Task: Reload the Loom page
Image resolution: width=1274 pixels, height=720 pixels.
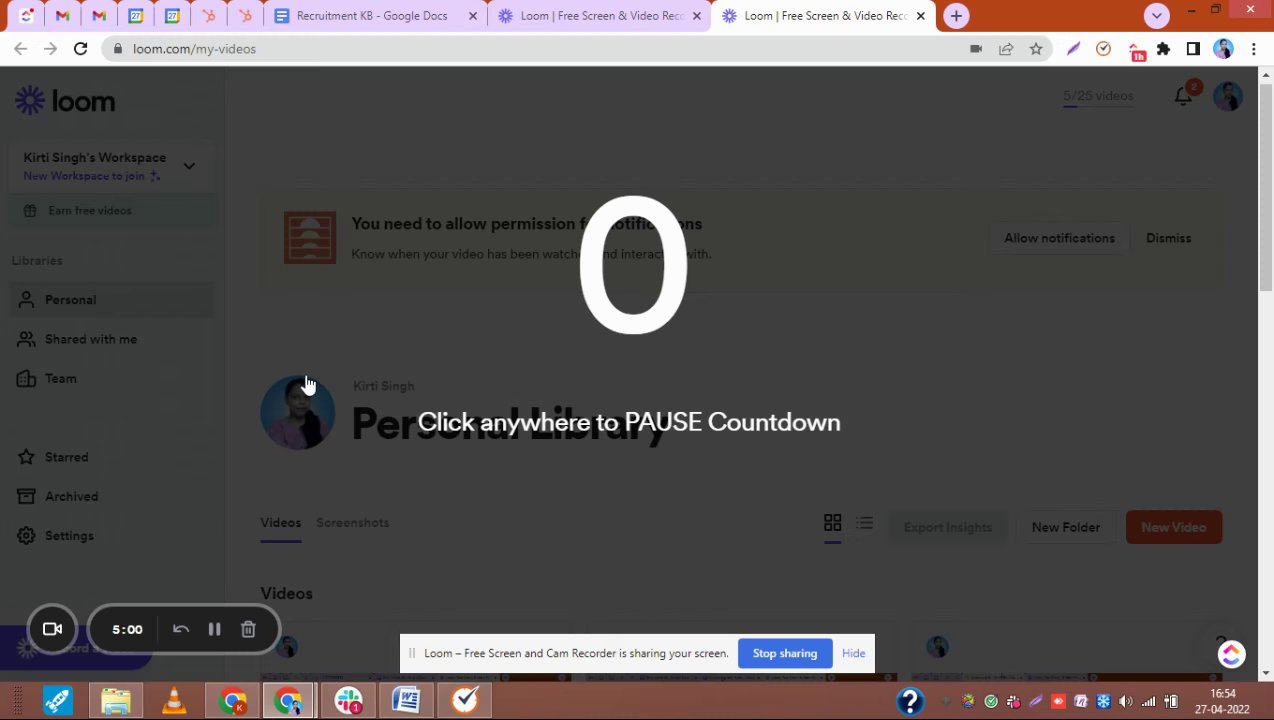Action: point(80,48)
